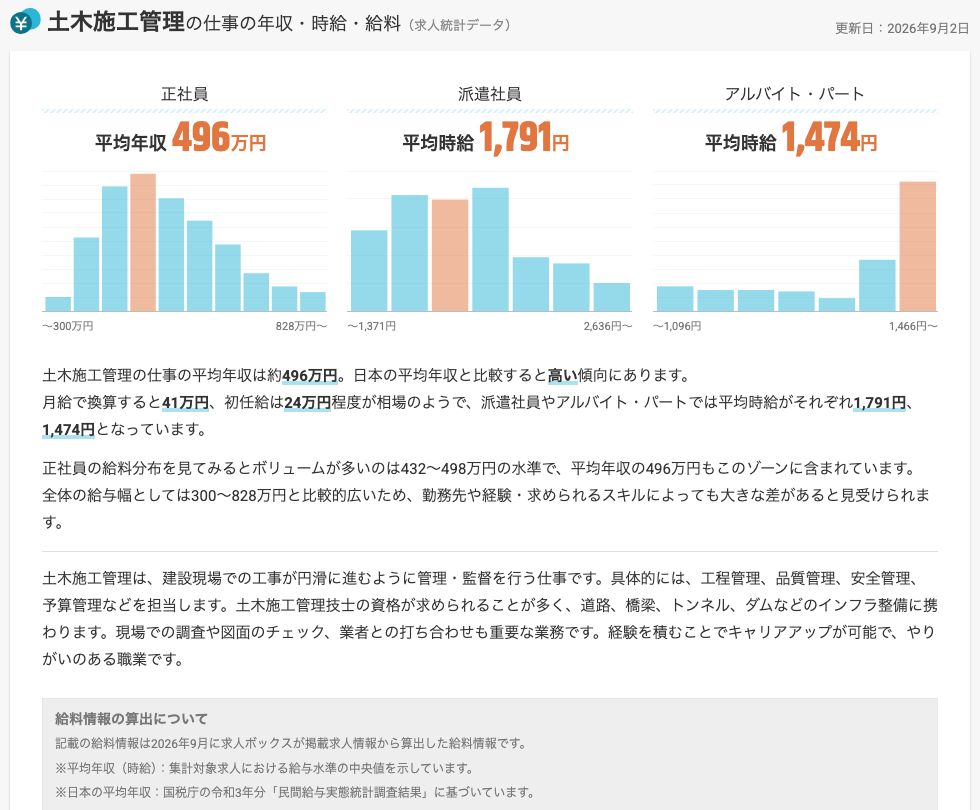Select the 派遣社員 chart heading
Screen dimensions: 980x810
pos(489,94)
